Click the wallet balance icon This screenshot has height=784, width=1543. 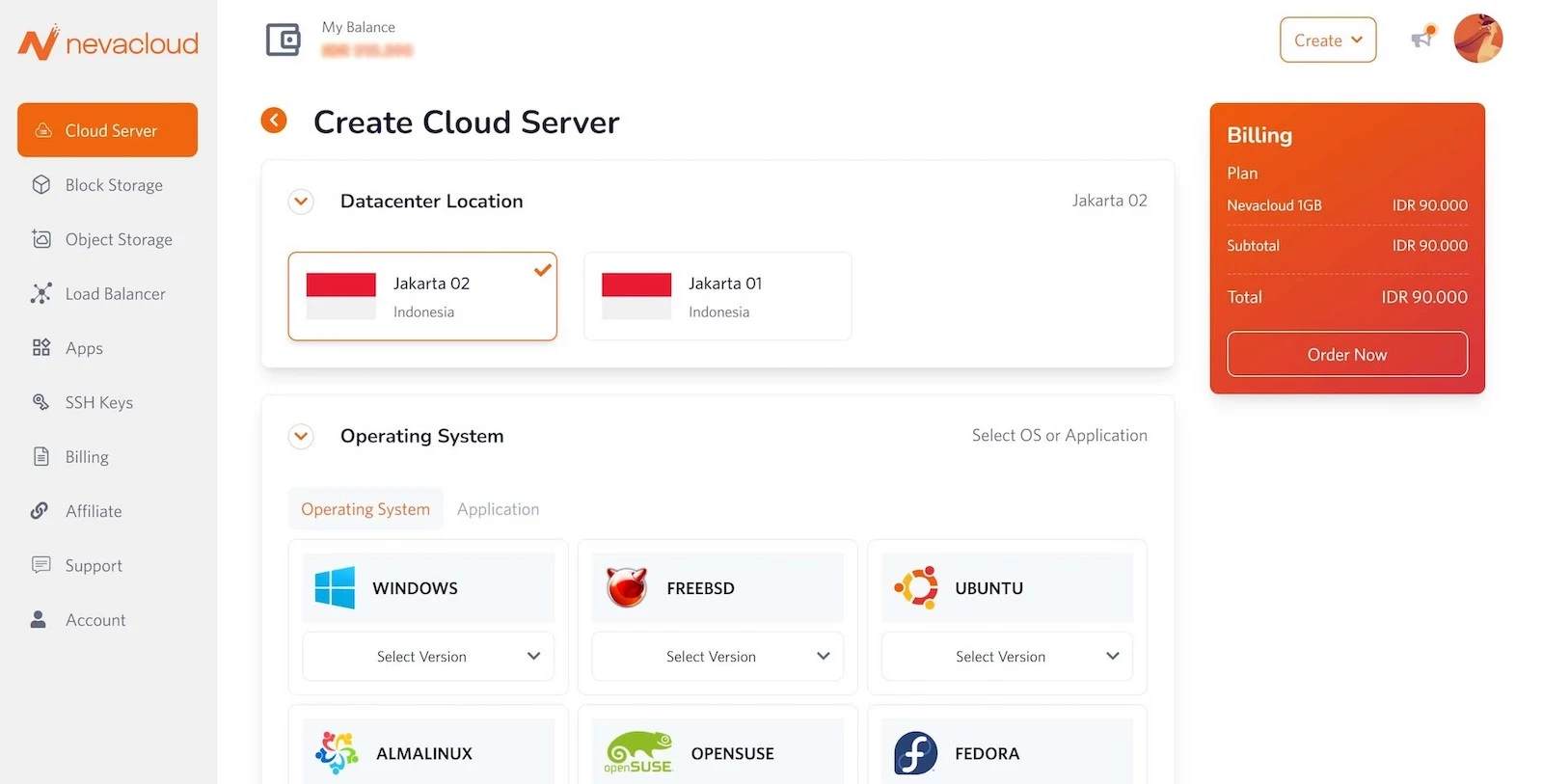click(283, 40)
